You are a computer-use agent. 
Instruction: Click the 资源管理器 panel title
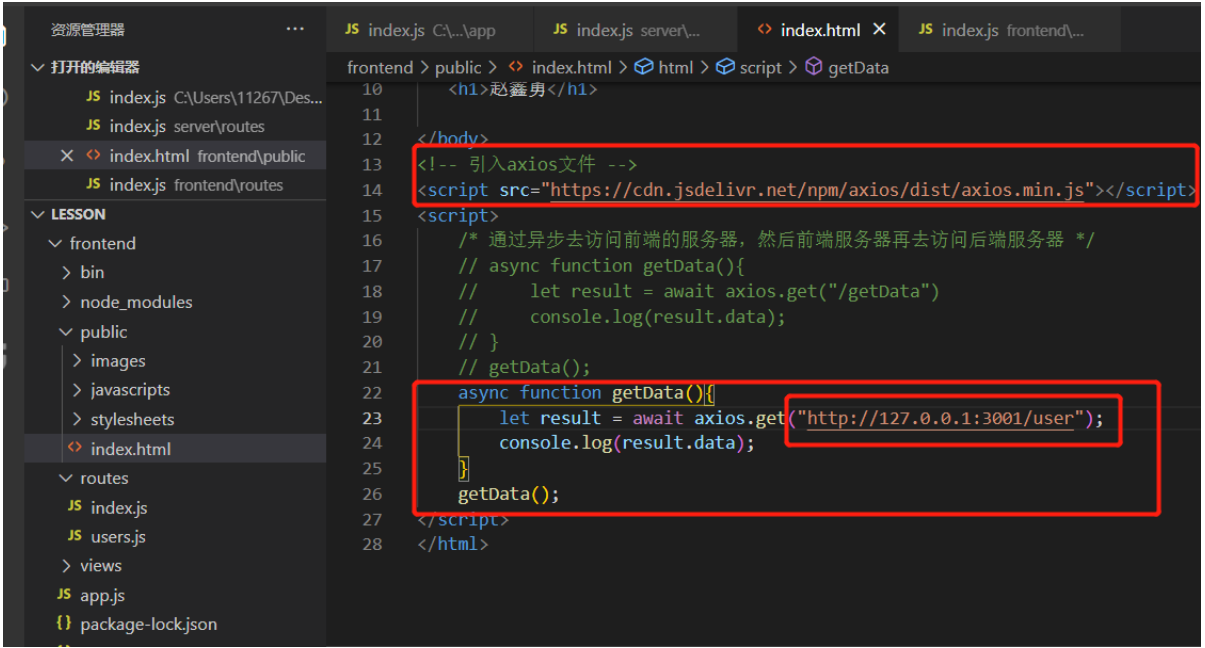pyautogui.click(x=88, y=30)
